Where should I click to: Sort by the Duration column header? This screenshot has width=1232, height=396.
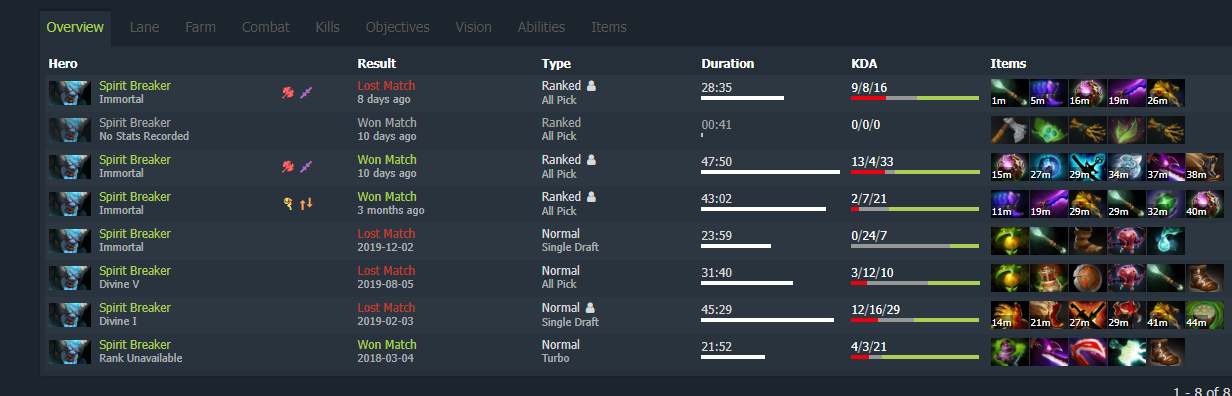[728, 64]
